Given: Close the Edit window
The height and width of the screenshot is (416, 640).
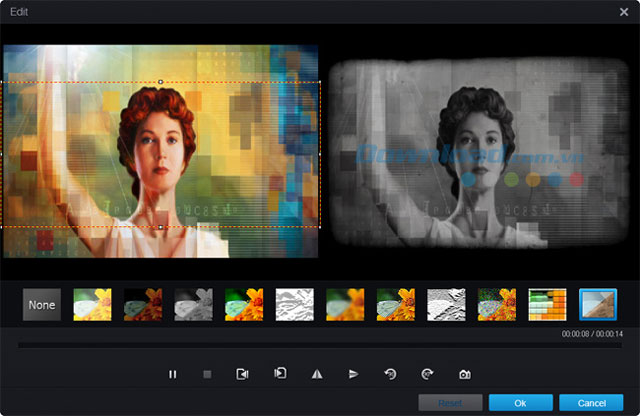Looking at the screenshot, I should click(x=624, y=11).
